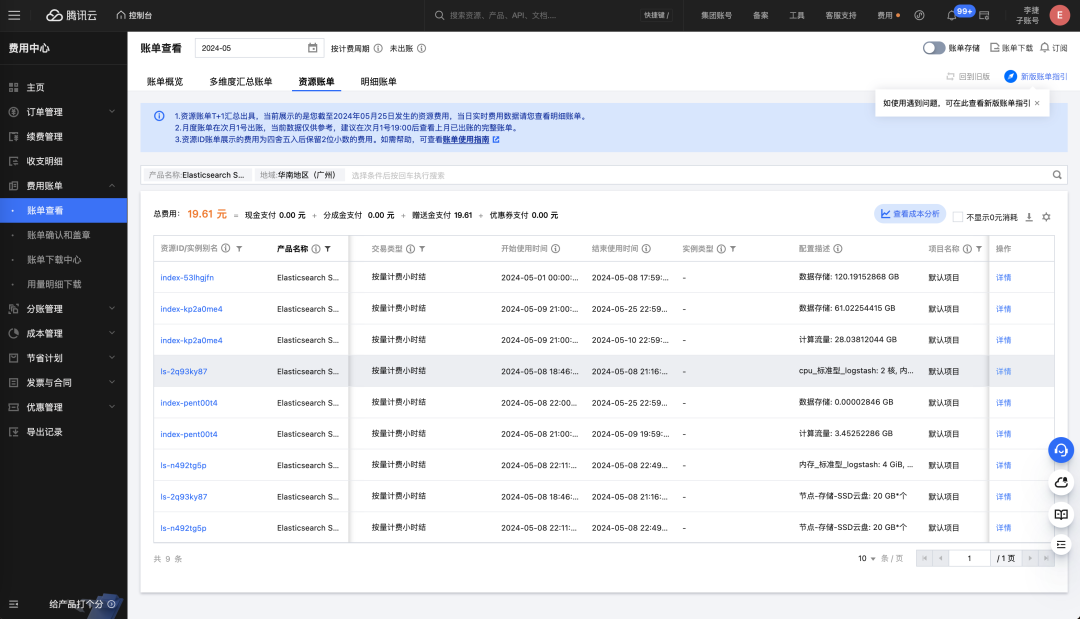1080x619 pixels.
Task: Open resource link index-53lhgjfn
Action: click(187, 277)
